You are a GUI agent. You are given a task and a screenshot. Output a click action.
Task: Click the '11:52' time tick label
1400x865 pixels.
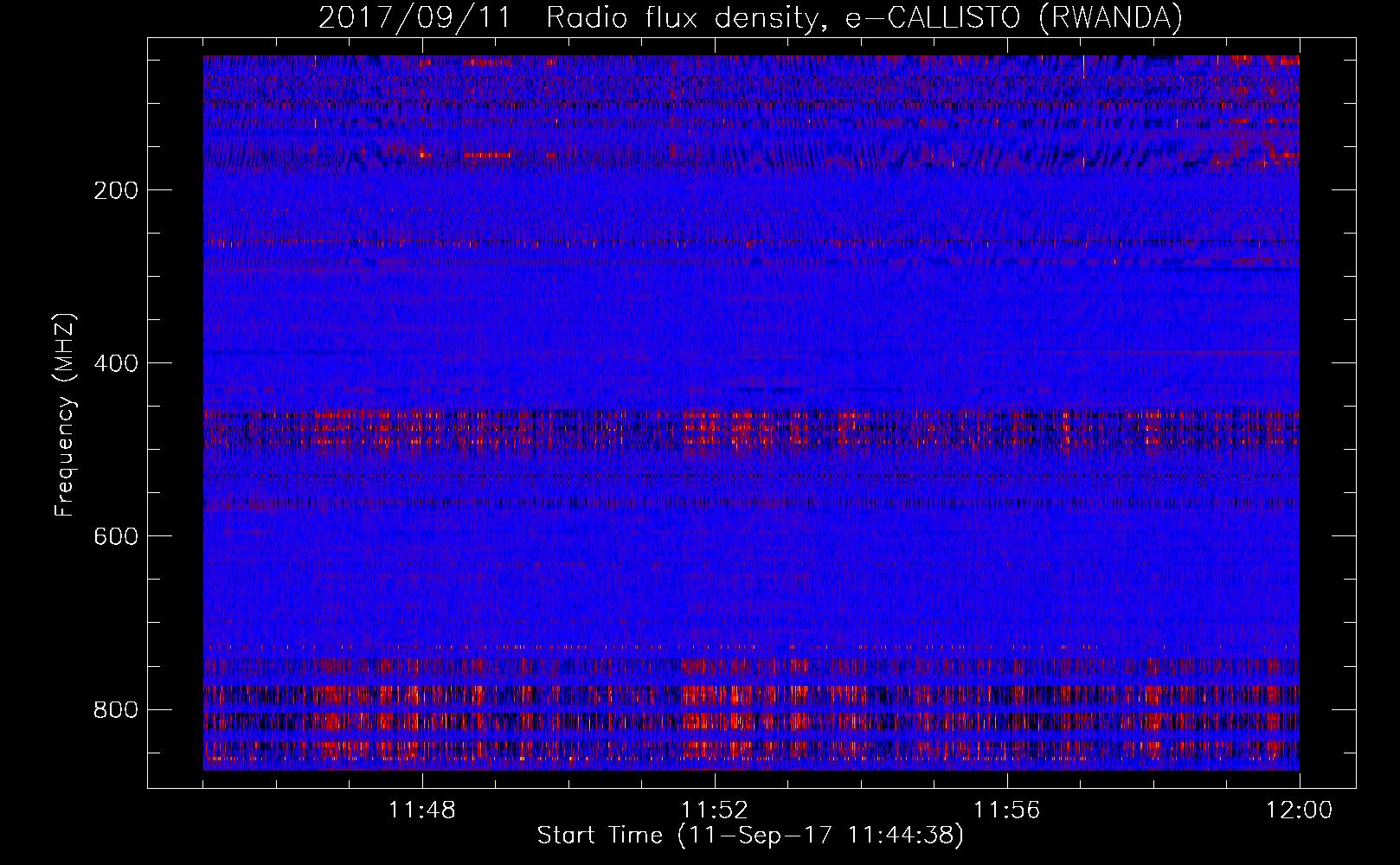(715, 811)
